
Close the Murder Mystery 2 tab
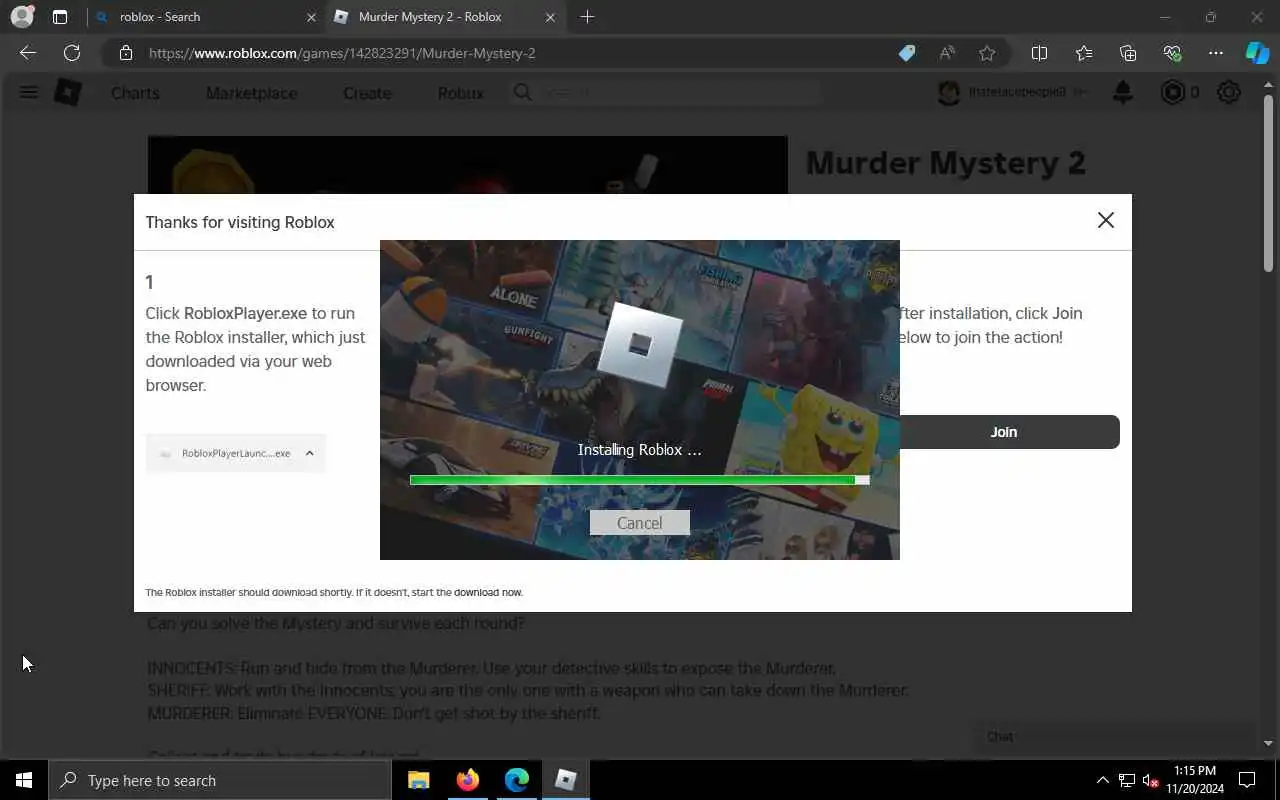(x=550, y=17)
